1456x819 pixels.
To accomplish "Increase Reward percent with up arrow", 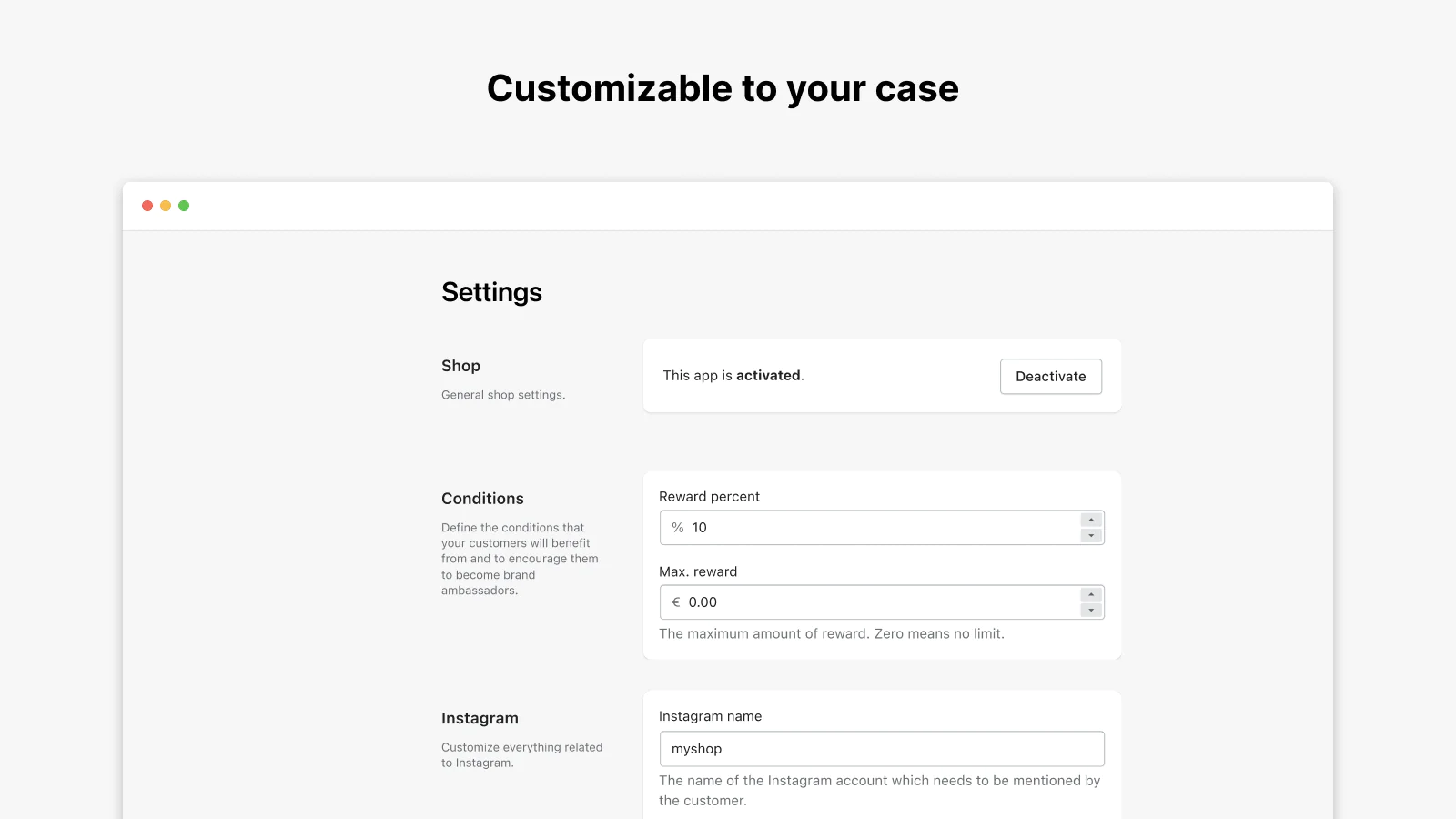I will click(1091, 520).
